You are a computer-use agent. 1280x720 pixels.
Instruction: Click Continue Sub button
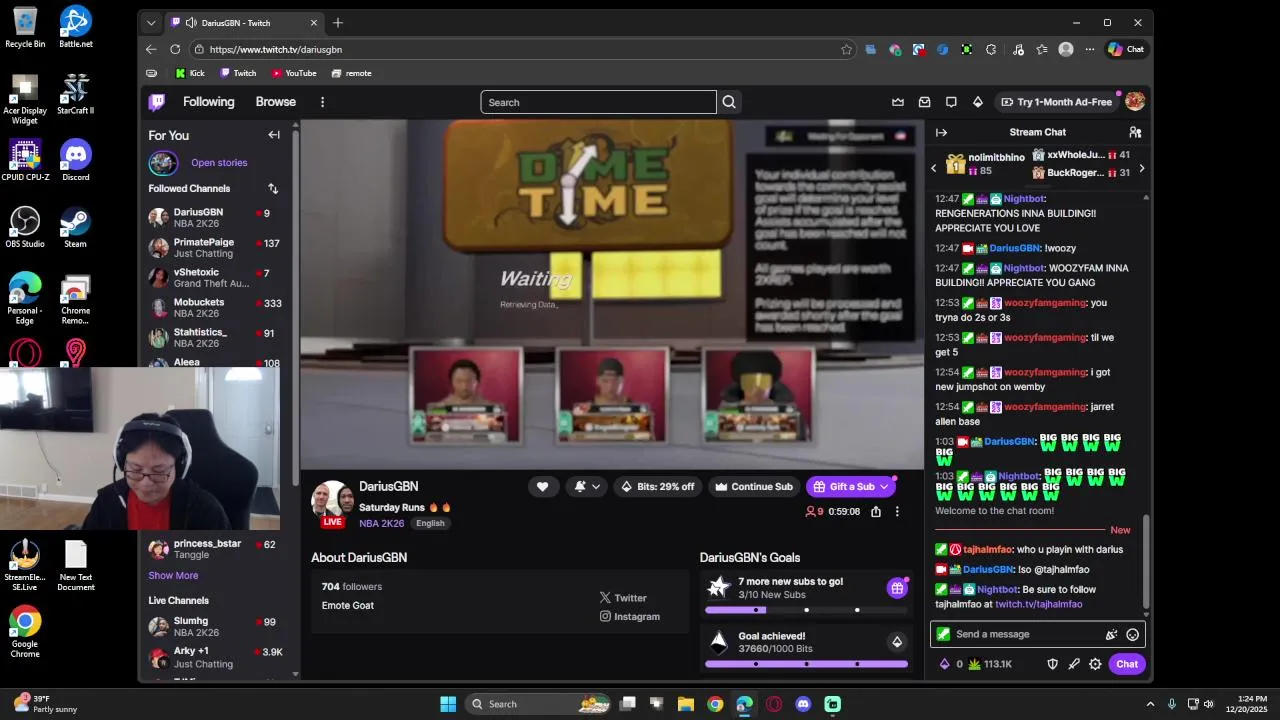click(x=754, y=487)
